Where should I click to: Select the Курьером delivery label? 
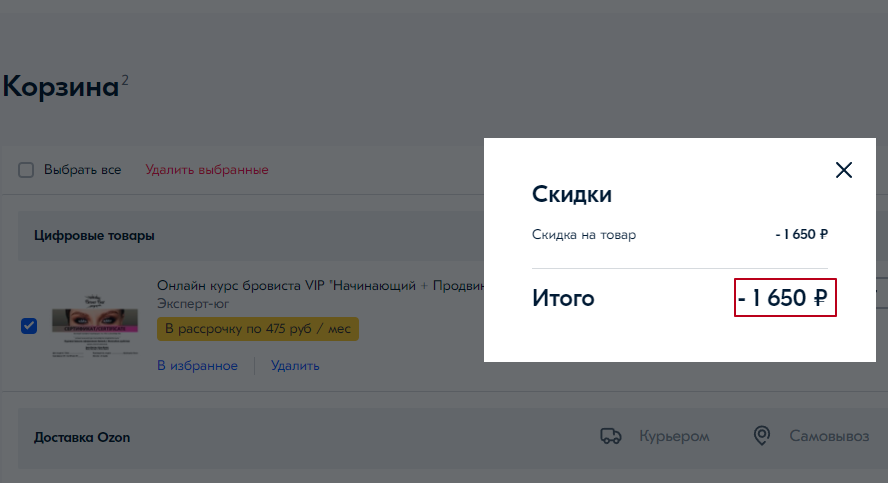(x=674, y=437)
